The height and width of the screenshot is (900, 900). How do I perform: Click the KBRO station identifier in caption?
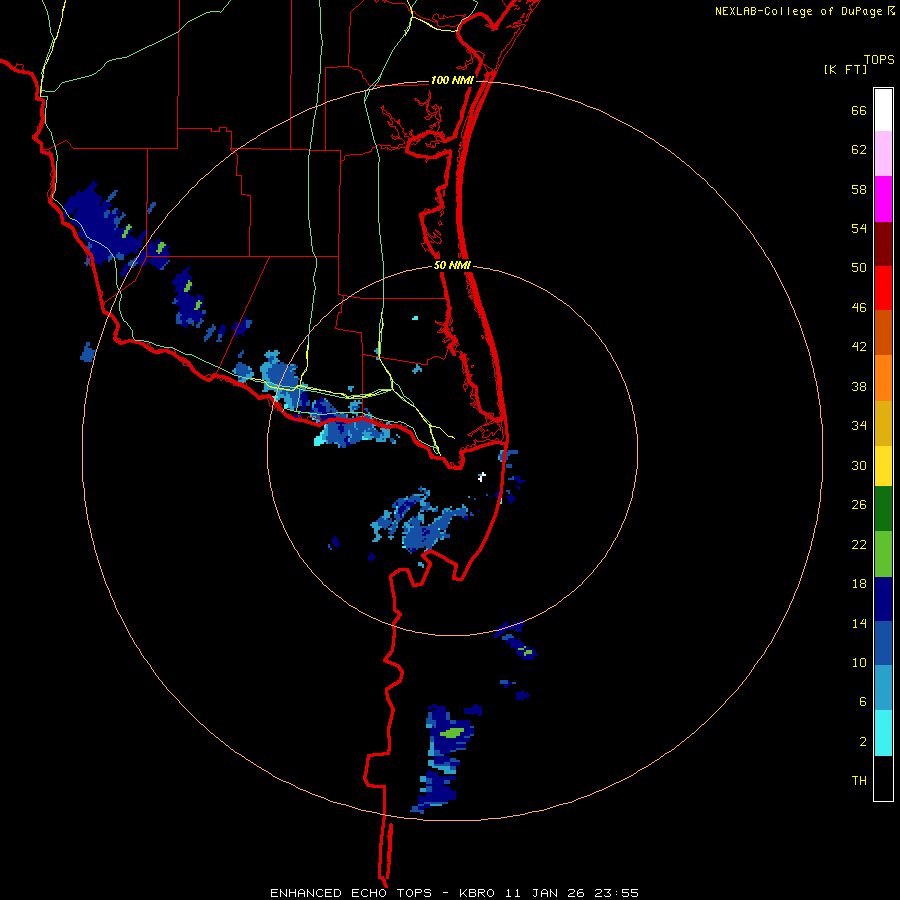[478, 893]
